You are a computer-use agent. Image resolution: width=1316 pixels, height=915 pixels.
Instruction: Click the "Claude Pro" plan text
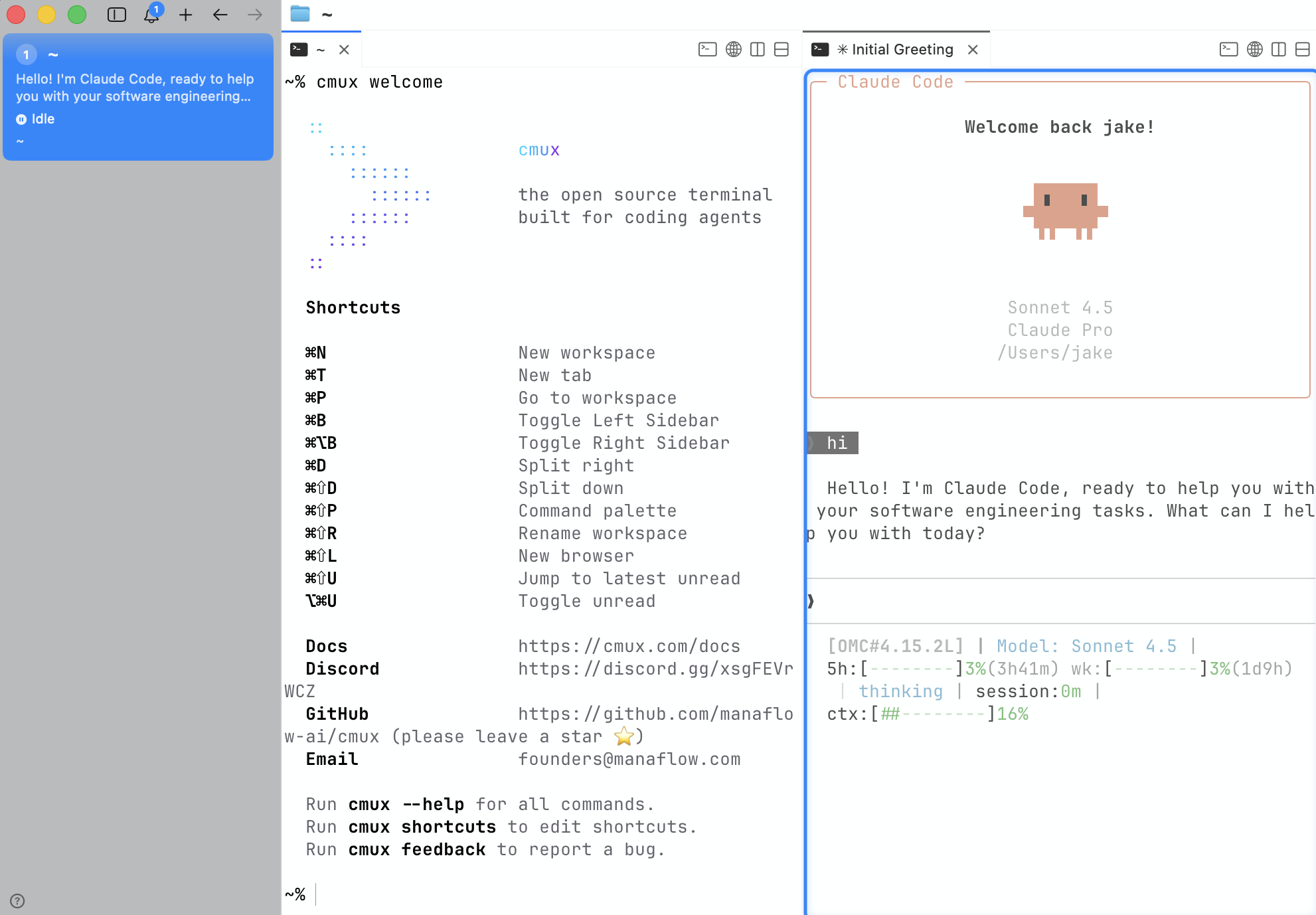click(x=1060, y=330)
